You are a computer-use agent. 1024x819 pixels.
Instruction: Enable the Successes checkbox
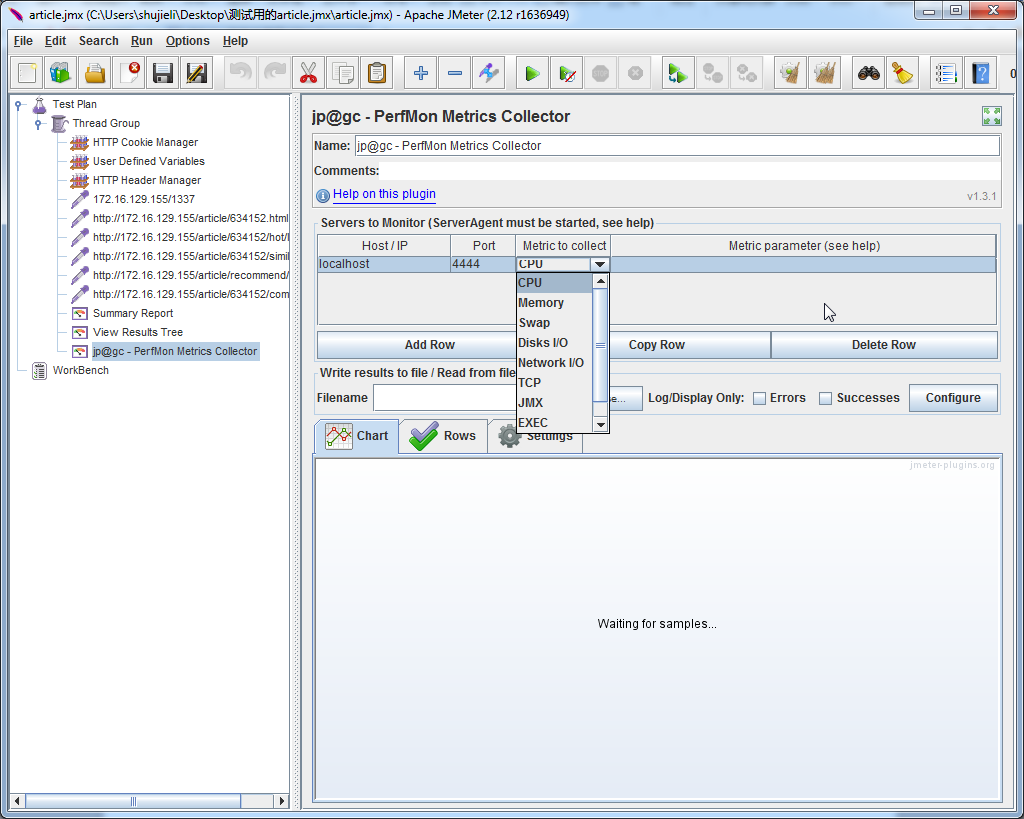tap(825, 398)
